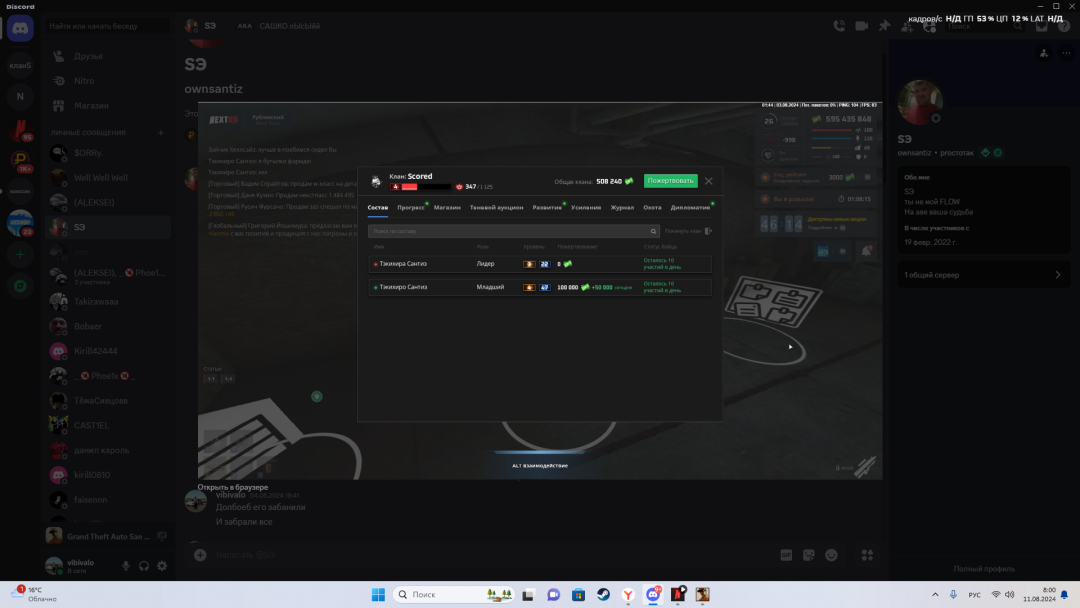Click SЭ profile avatar in right panel
The image size is (1080, 608).
point(920,102)
